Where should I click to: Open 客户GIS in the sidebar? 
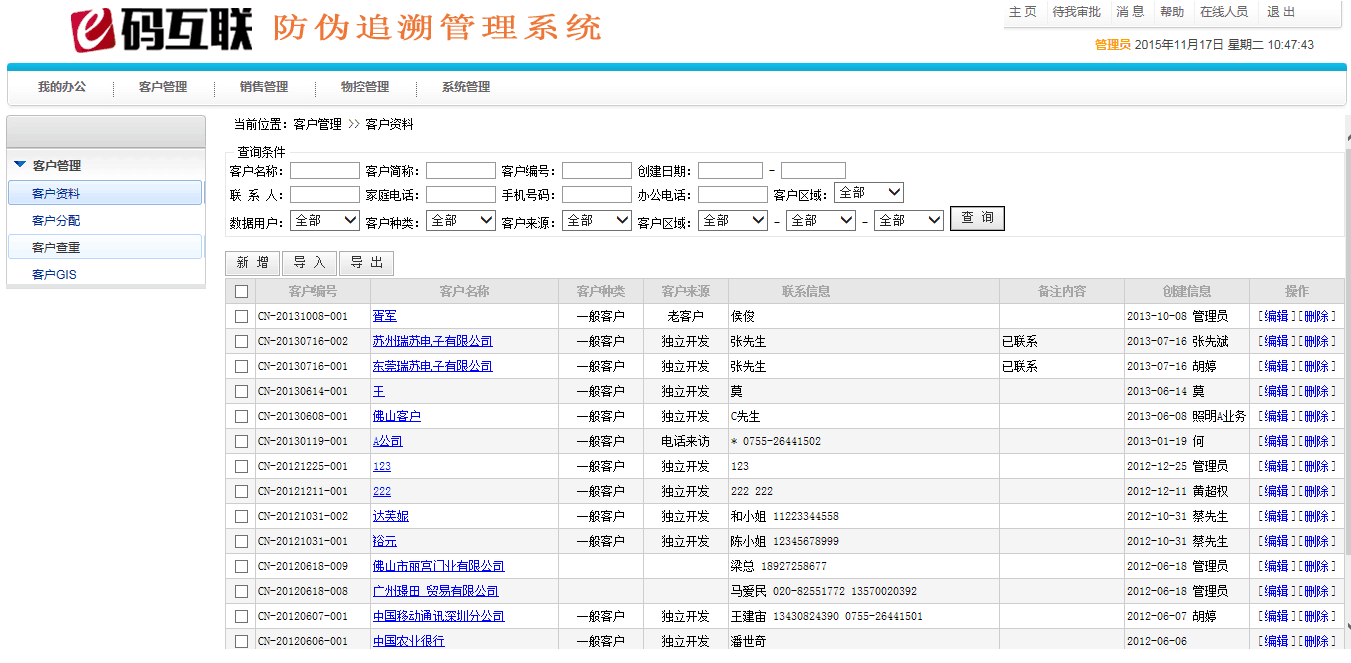coord(54,275)
